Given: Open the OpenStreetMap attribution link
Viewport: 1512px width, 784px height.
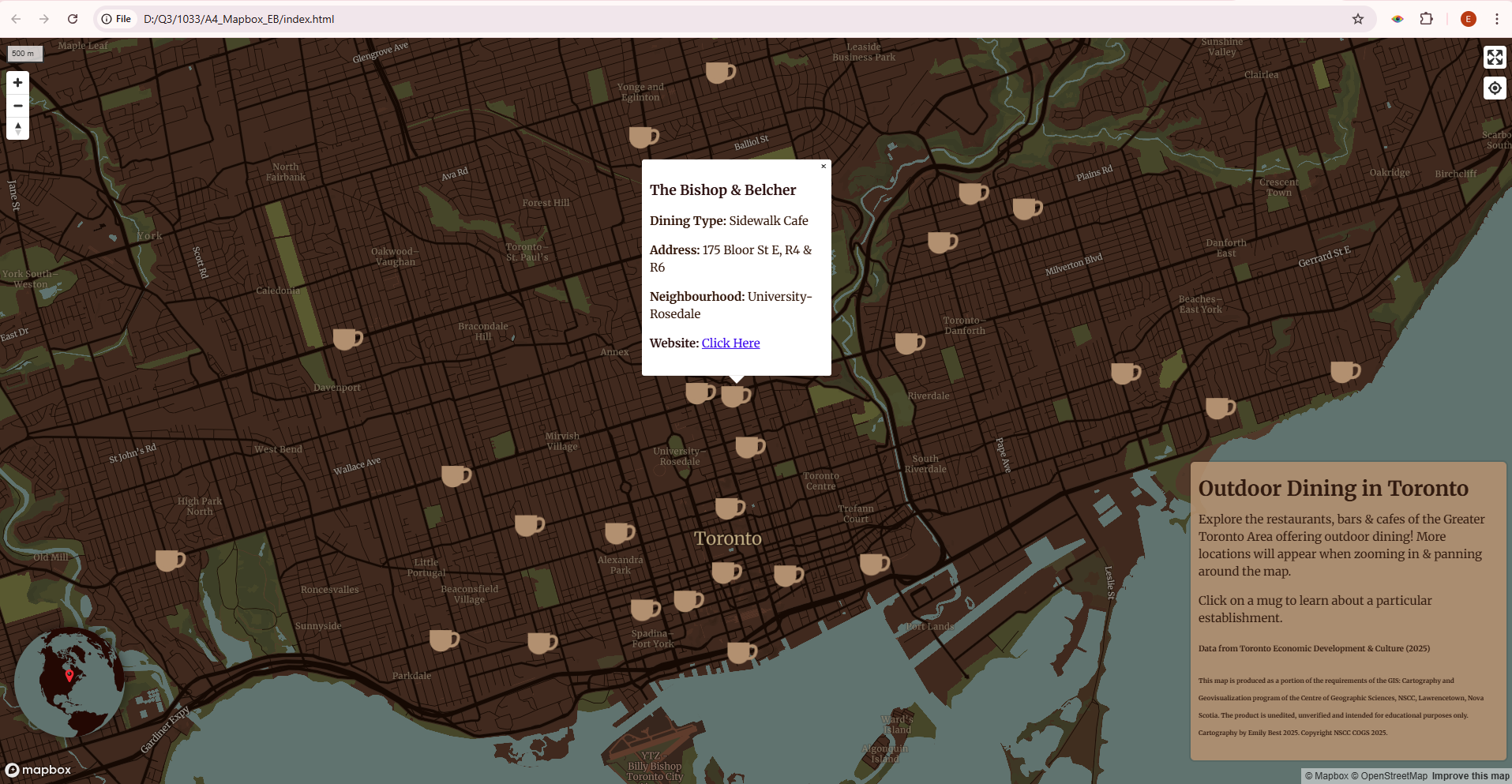Looking at the screenshot, I should click(x=1394, y=776).
